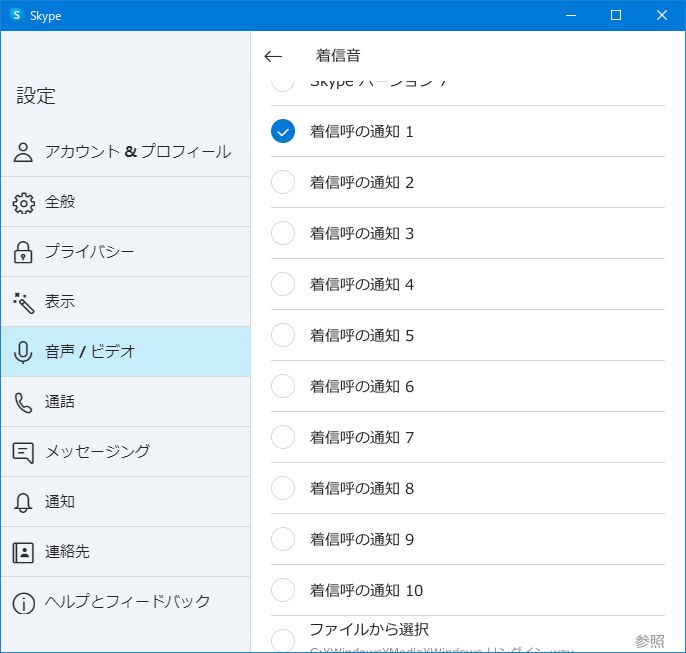Select the ファイルから選択 radio button
This screenshot has width=686, height=653.
click(x=283, y=641)
